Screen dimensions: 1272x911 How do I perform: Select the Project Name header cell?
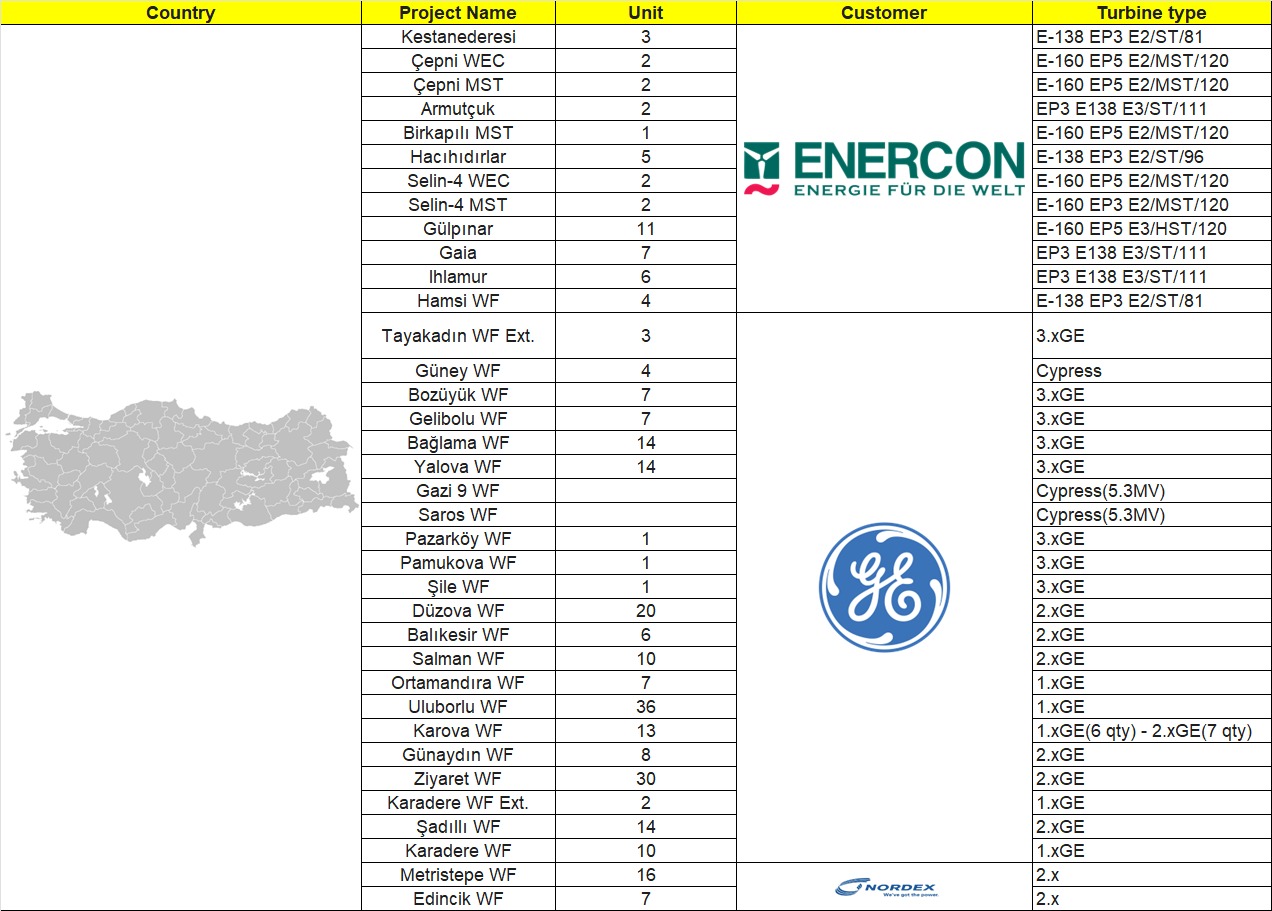[458, 13]
